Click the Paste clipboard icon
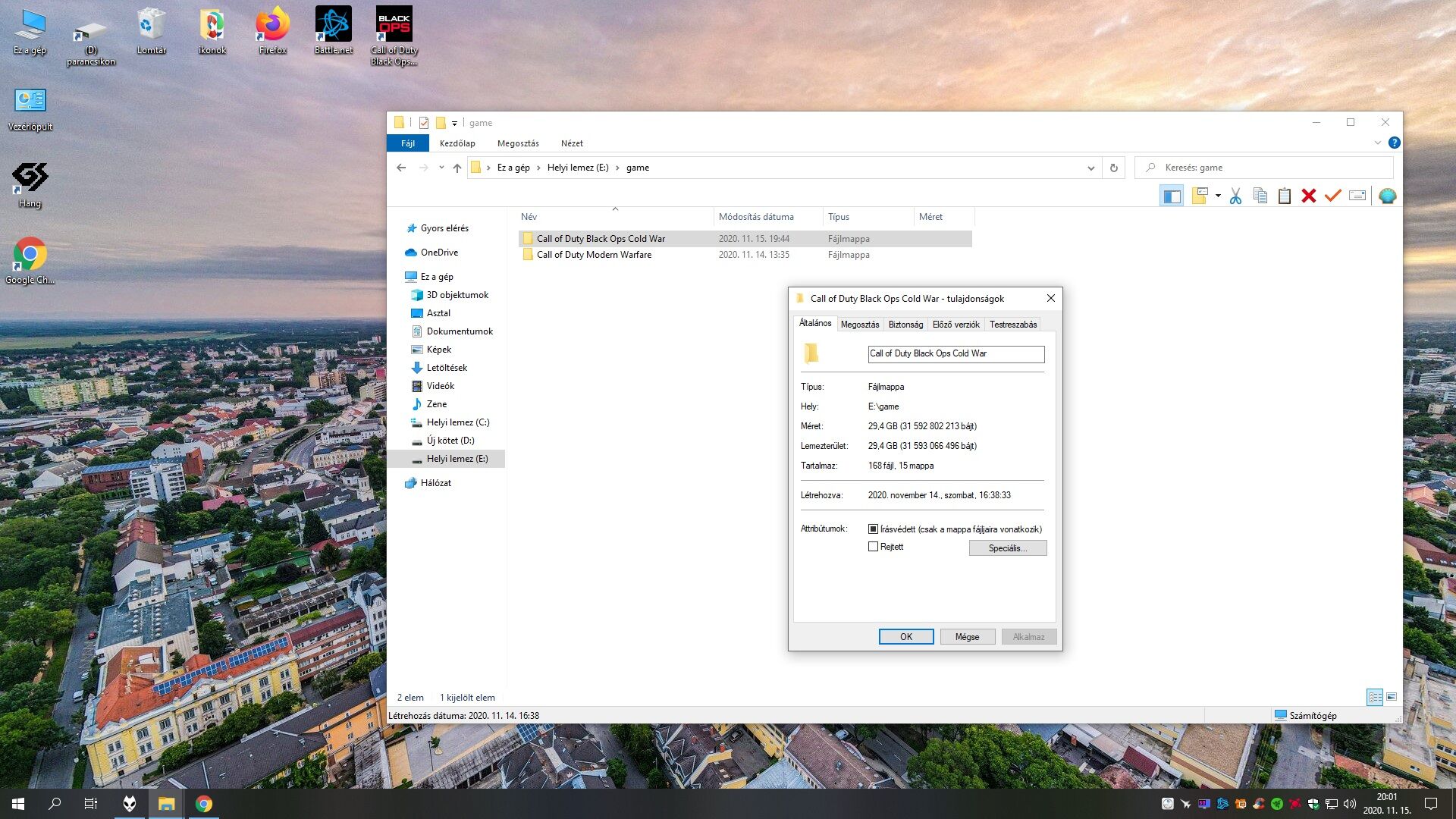 1284,196
